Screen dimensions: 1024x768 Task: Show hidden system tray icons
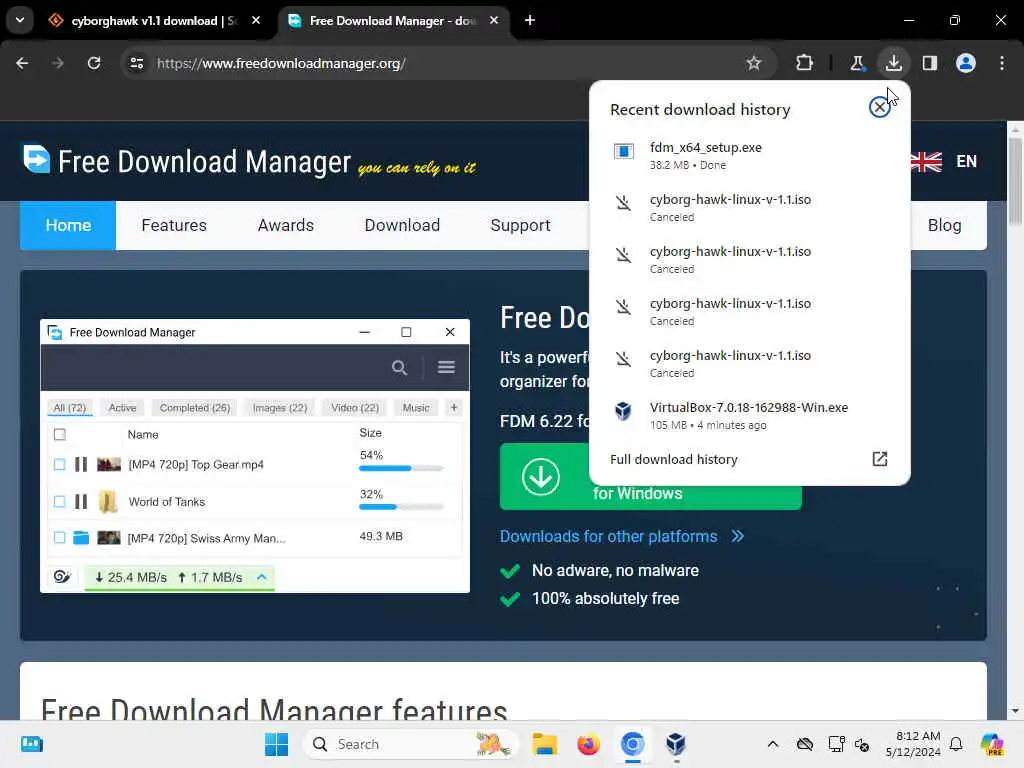tap(773, 744)
